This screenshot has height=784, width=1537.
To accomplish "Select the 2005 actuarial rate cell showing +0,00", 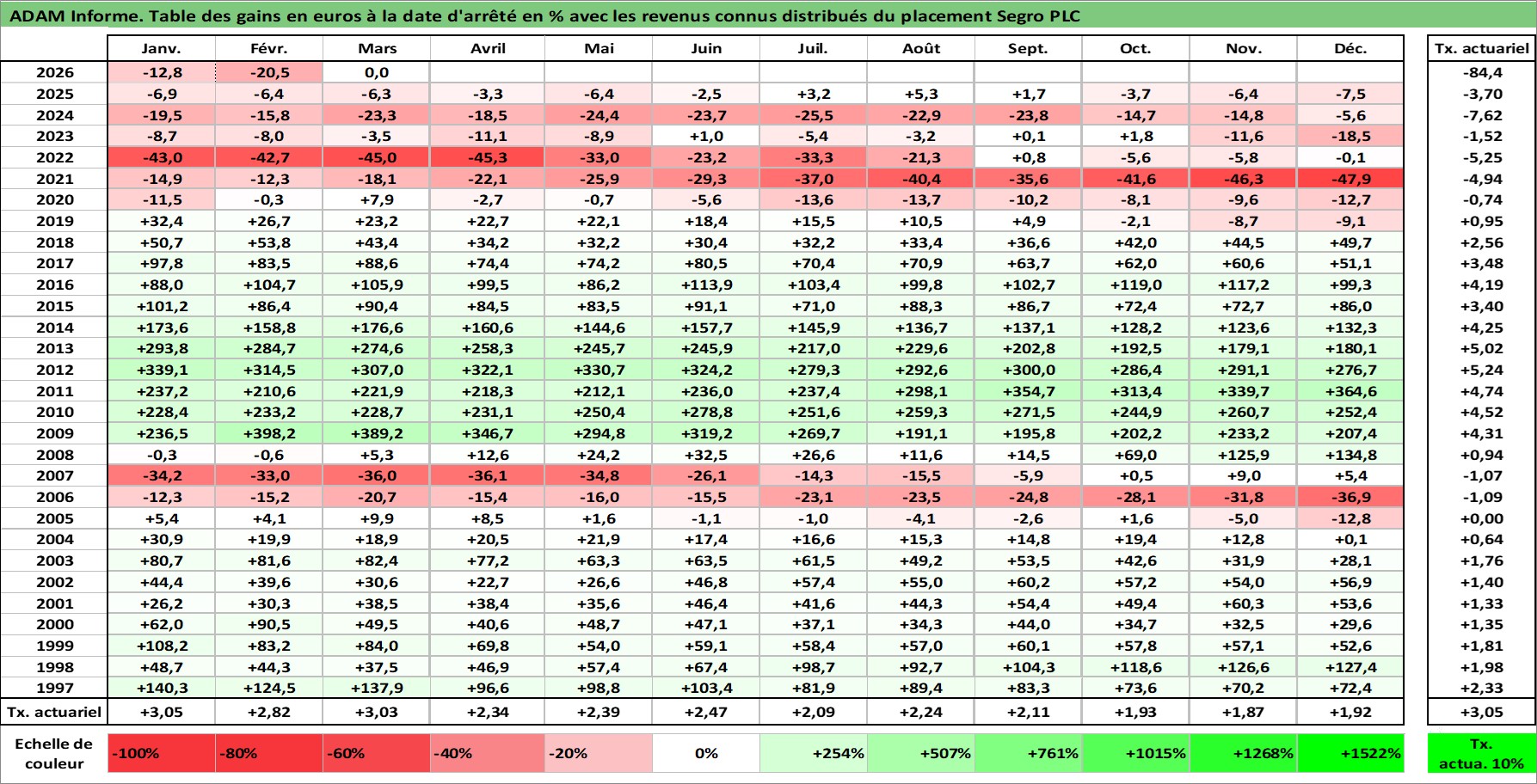I will click(x=1481, y=518).
